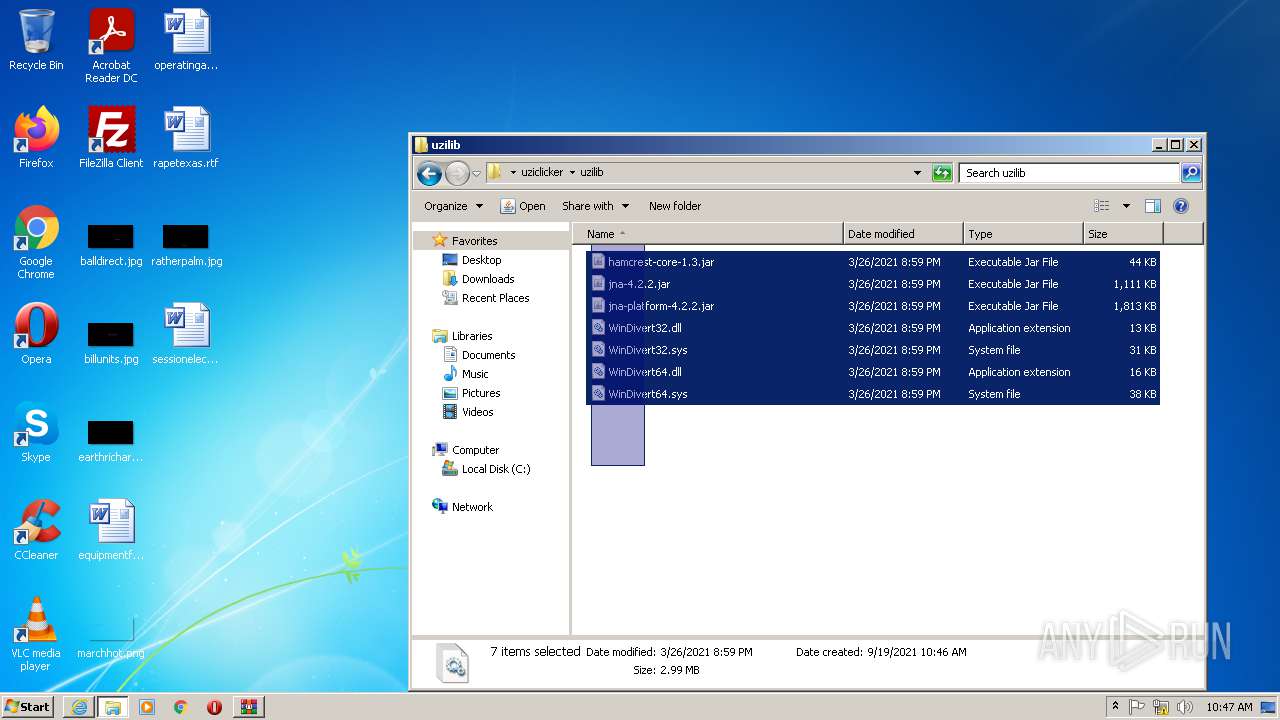Click the Opera taskbar icon
Image resolution: width=1280 pixels, height=720 pixels.
pos(214,707)
